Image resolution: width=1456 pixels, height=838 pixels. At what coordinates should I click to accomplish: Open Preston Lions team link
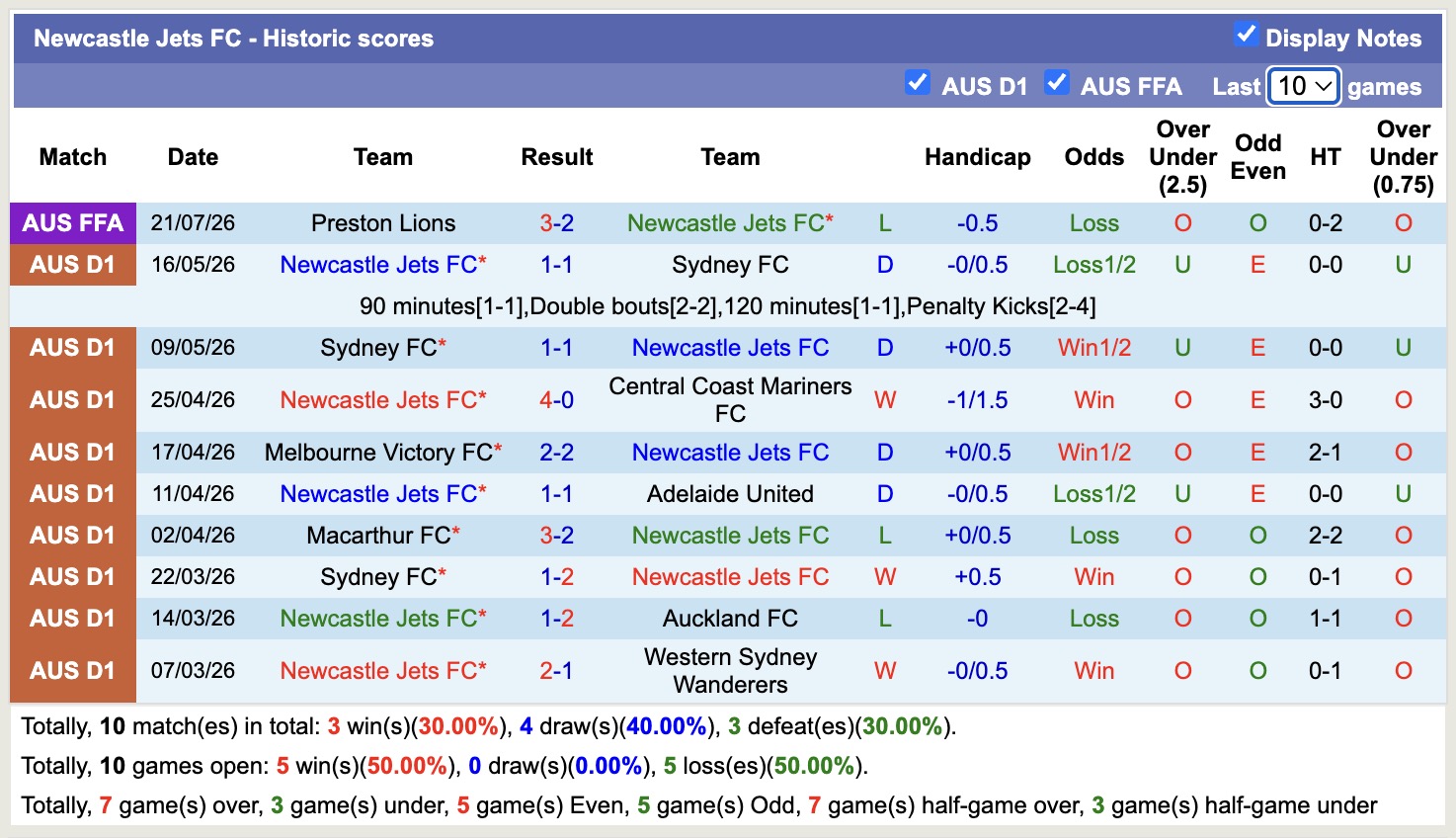pos(383,223)
